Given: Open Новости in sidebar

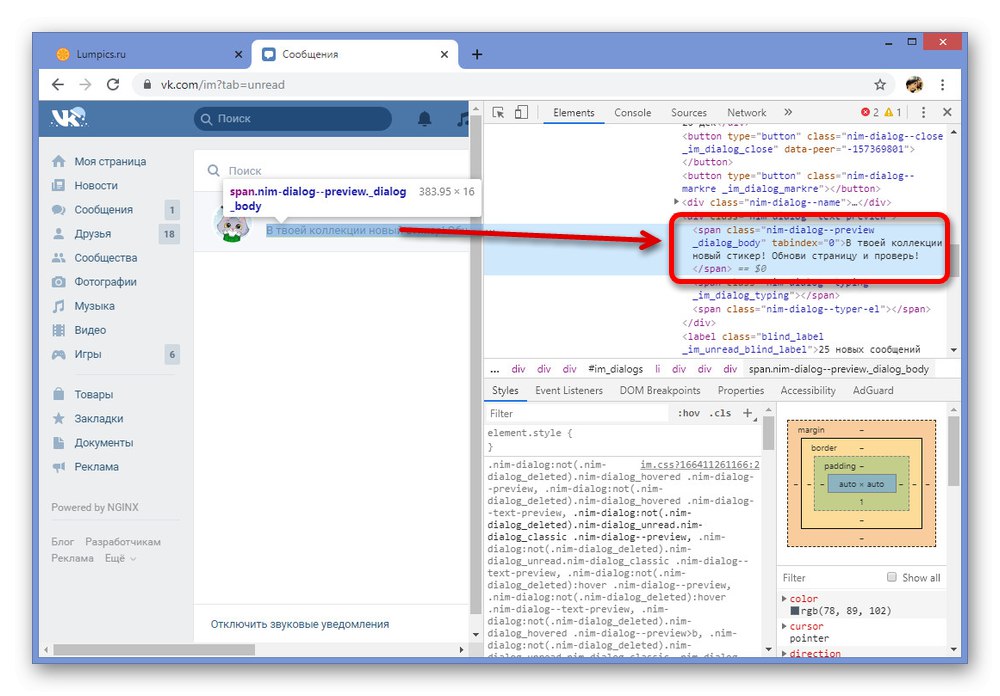Looking at the screenshot, I should click(96, 186).
